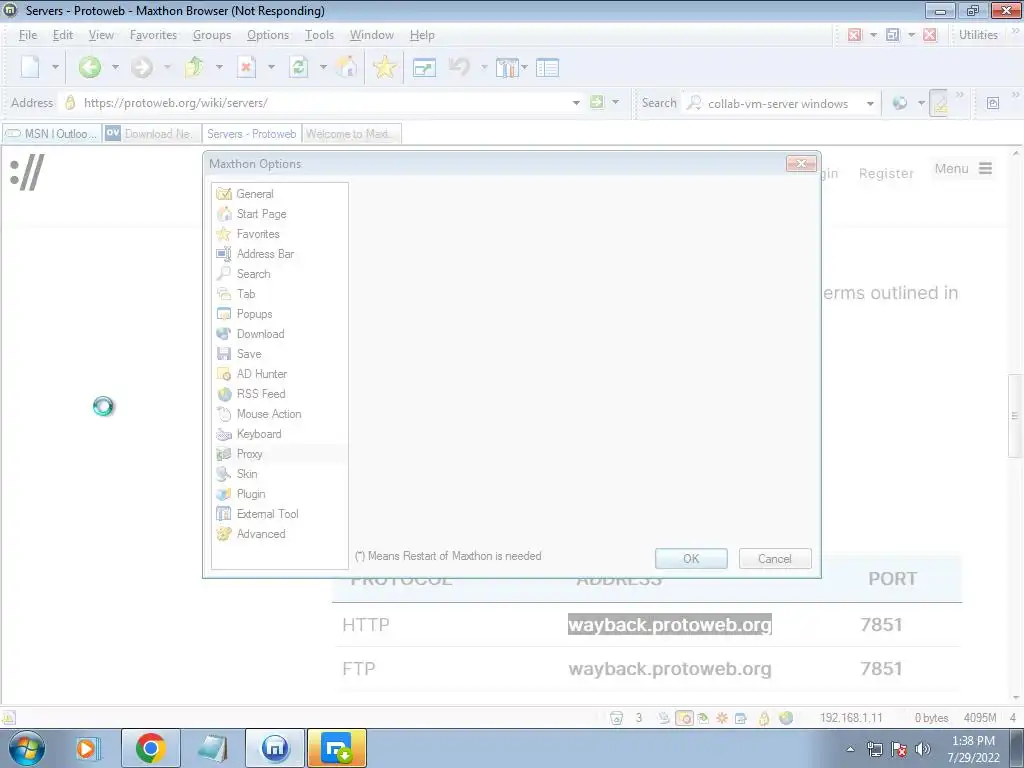
Task: Expand the search box history dropdown
Action: click(870, 103)
